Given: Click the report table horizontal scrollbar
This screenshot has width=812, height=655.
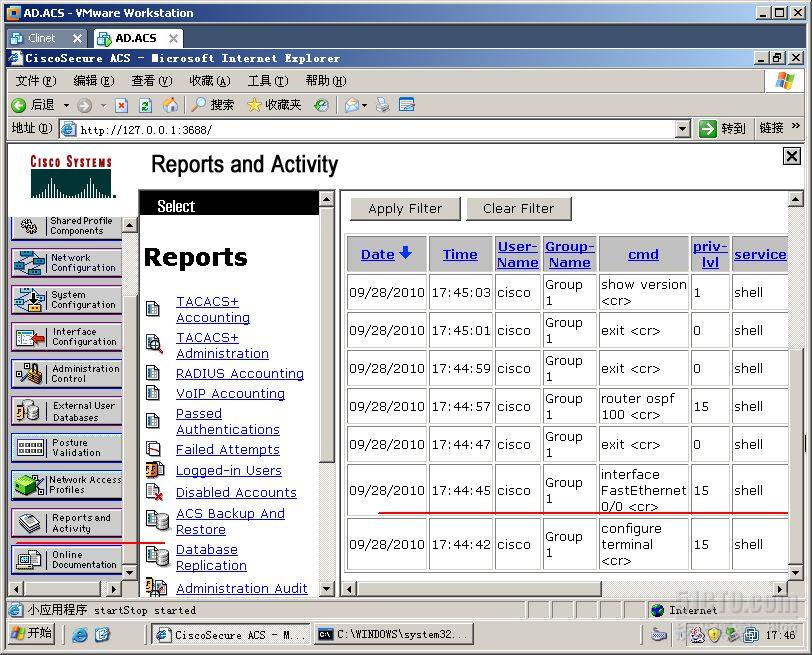Looking at the screenshot, I should 480,589.
